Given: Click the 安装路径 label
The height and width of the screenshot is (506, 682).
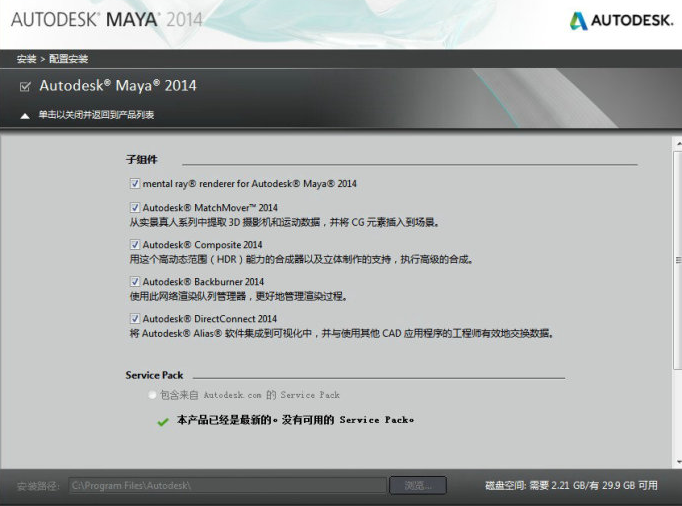Looking at the screenshot, I should (38, 486).
